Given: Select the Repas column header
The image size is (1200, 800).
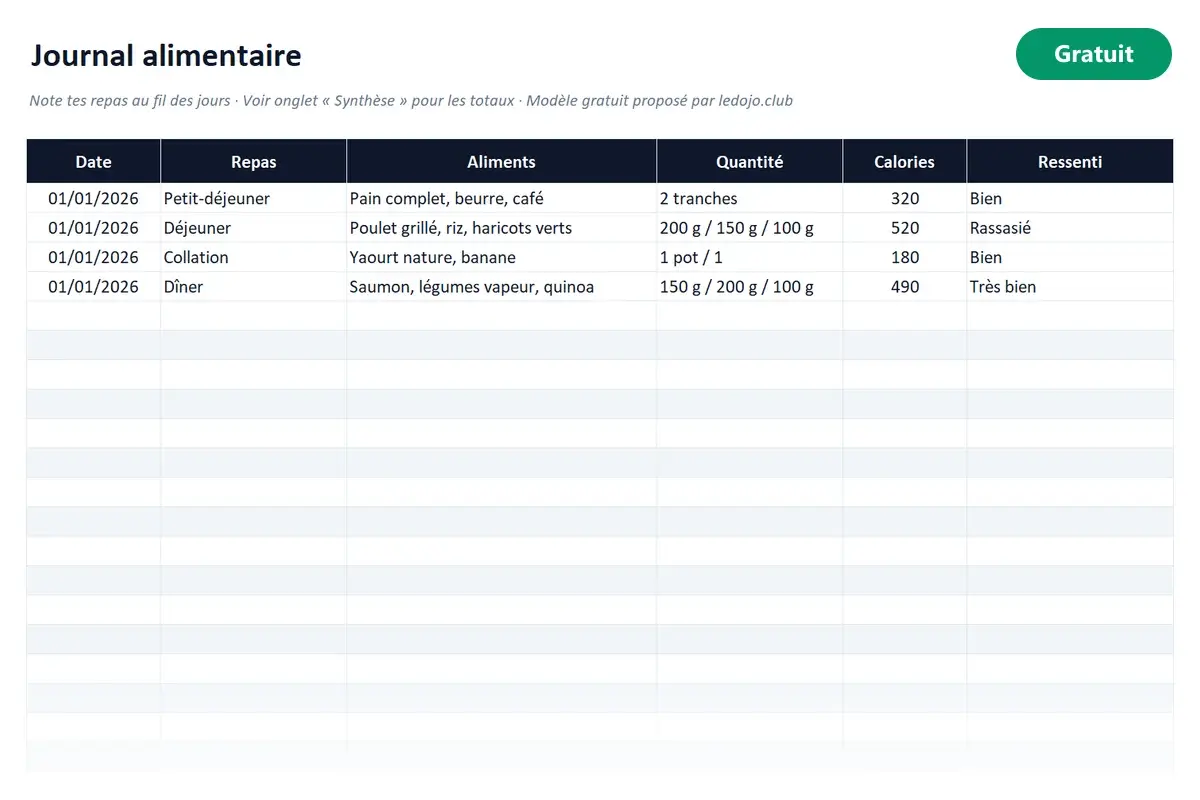Looking at the screenshot, I should (x=254, y=162).
